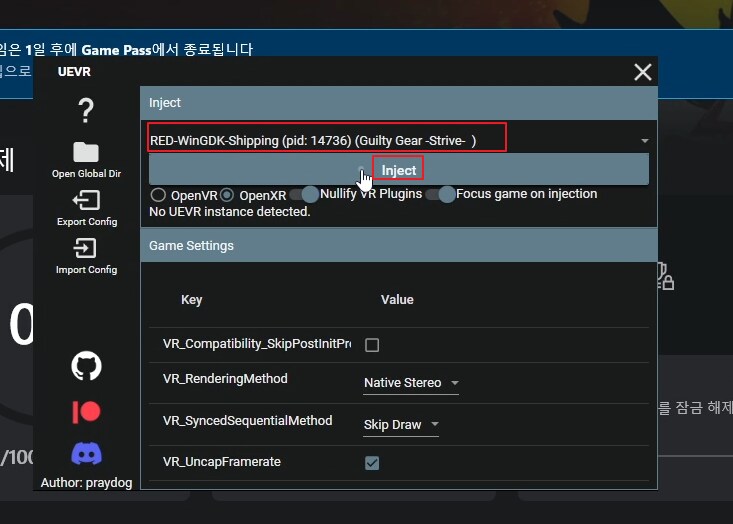Open the Patreon link icon
733x524 pixels.
click(x=87, y=412)
